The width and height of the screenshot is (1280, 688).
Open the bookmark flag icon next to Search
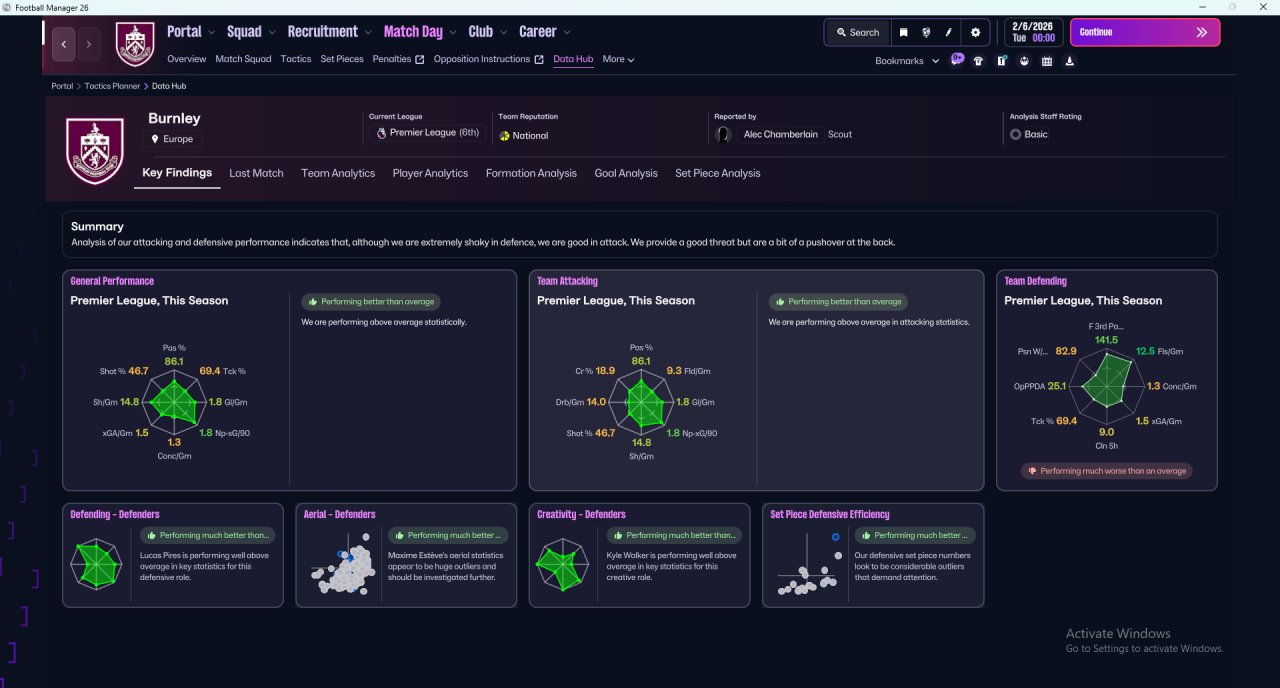(x=903, y=32)
